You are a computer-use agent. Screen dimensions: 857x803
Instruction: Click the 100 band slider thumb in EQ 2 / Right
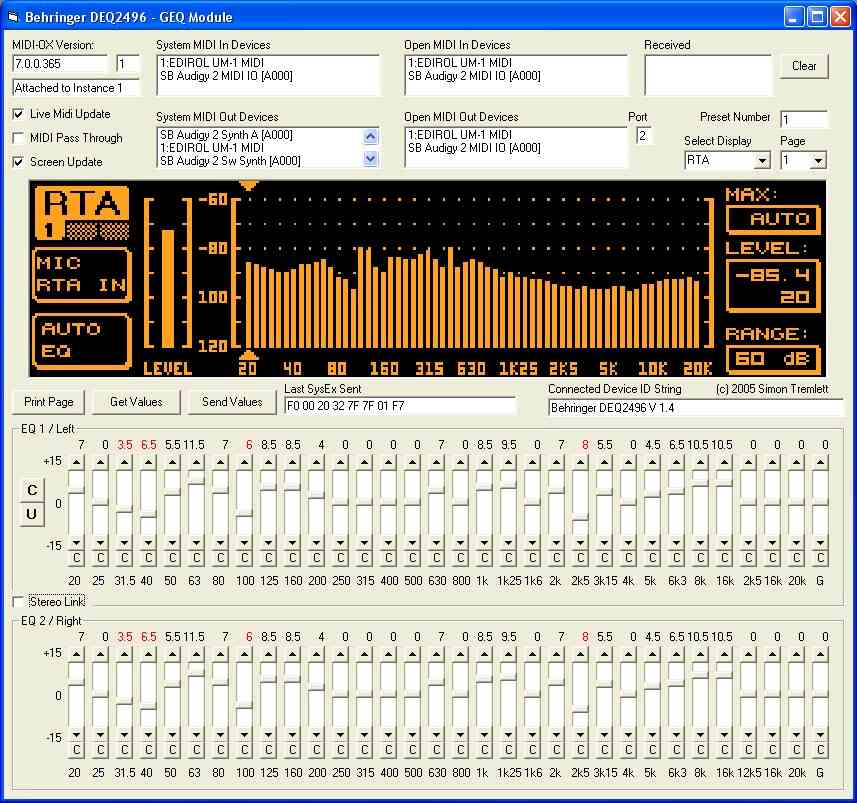244,706
